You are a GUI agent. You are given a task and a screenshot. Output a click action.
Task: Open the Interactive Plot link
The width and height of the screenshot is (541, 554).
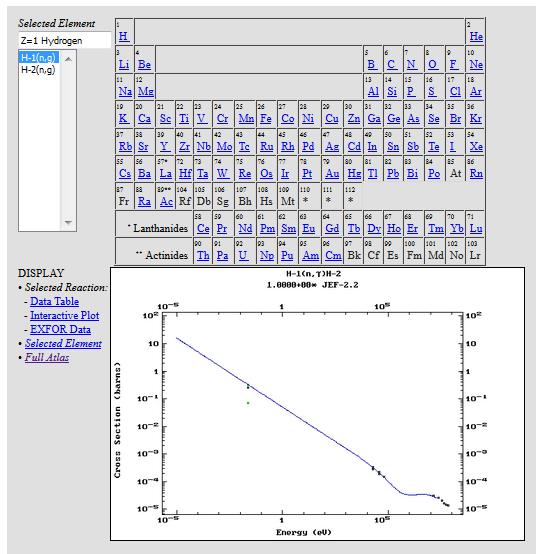coord(64,315)
